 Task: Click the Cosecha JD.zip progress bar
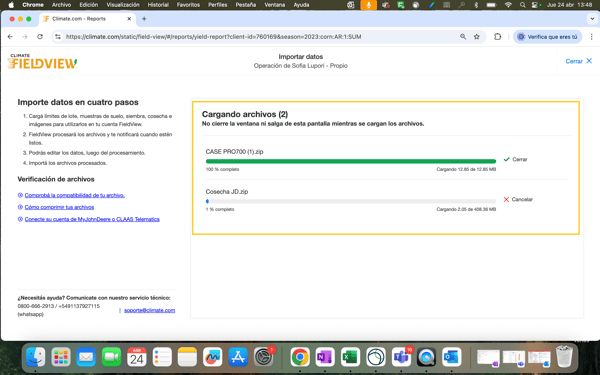click(351, 201)
